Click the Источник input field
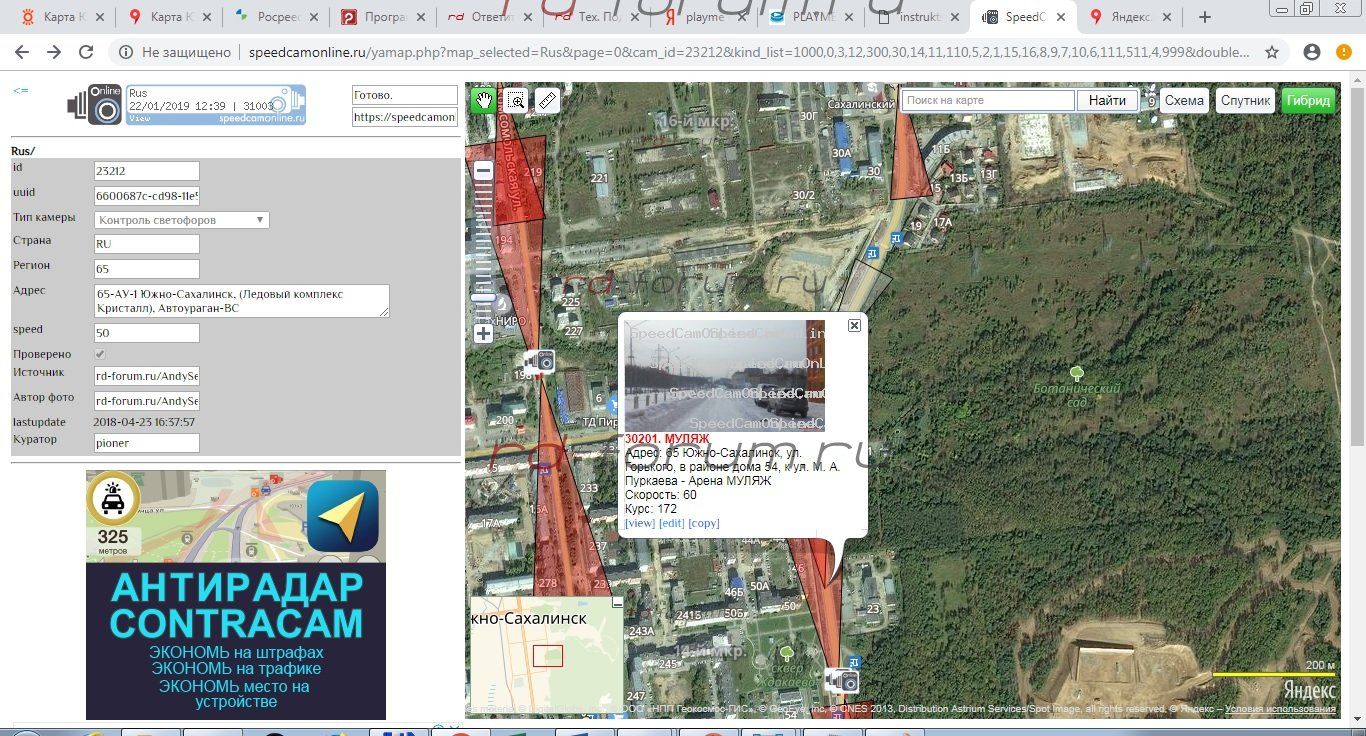 pos(146,376)
